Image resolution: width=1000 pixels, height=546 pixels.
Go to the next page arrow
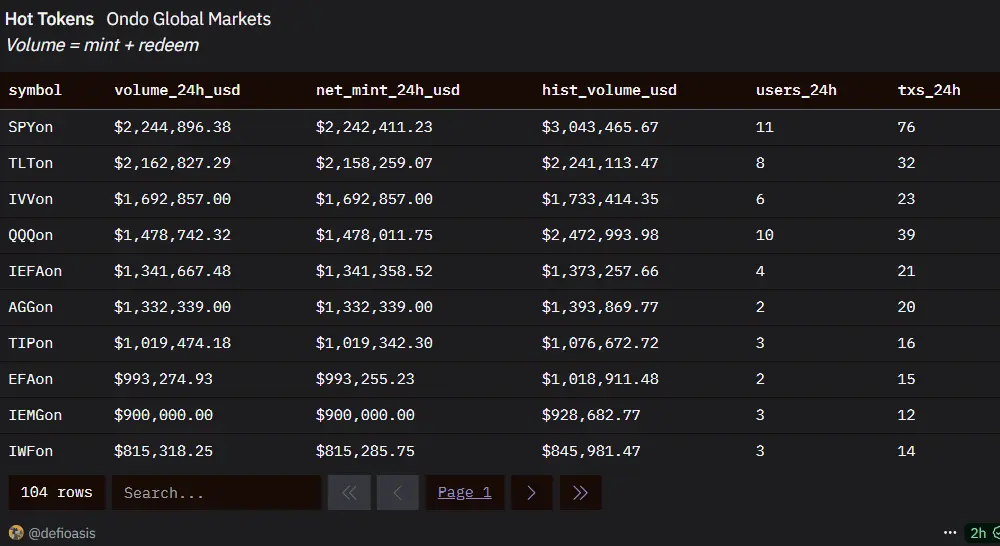pos(531,492)
